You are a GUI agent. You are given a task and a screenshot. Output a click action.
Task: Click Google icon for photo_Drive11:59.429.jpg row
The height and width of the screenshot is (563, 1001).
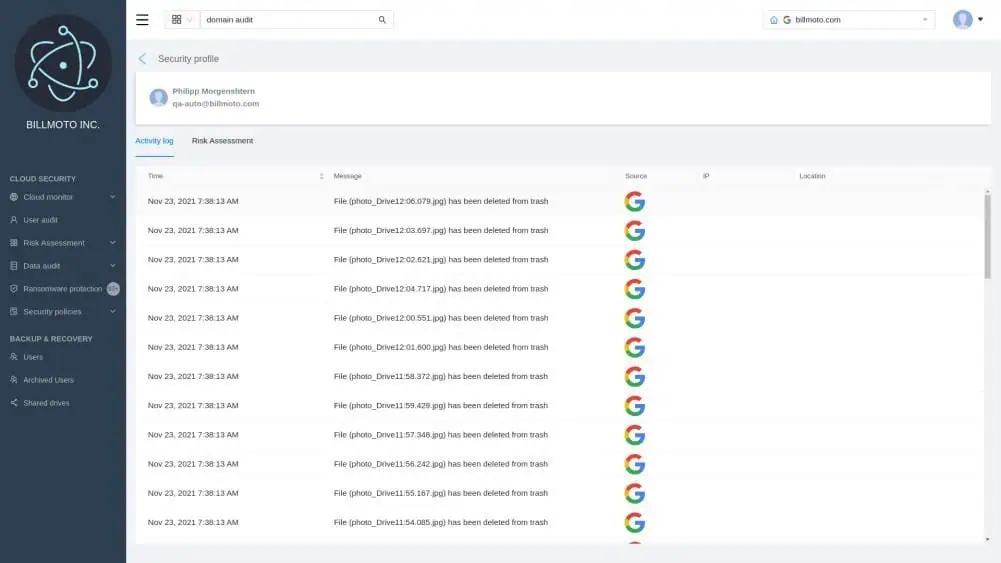click(635, 406)
